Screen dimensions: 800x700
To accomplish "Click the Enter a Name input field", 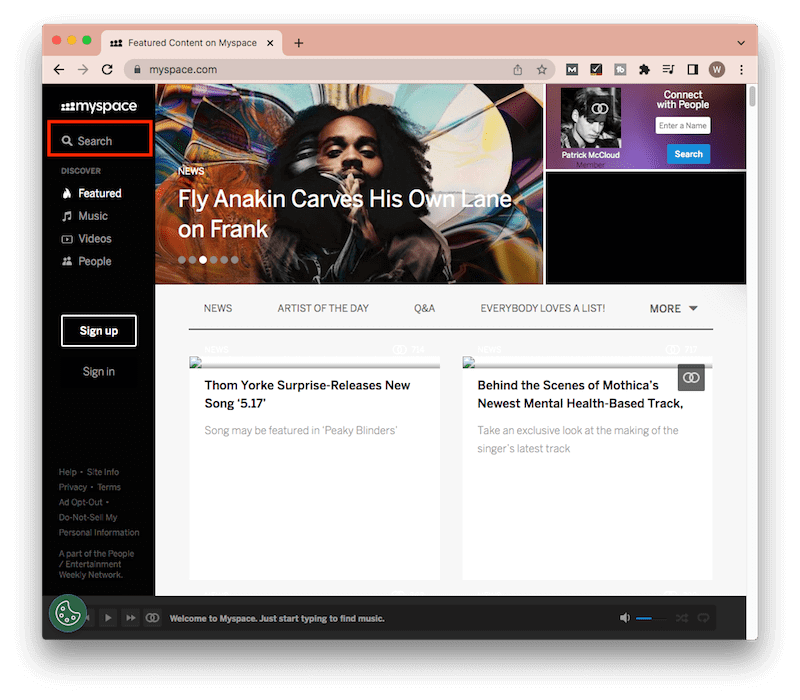I will tap(683, 125).
